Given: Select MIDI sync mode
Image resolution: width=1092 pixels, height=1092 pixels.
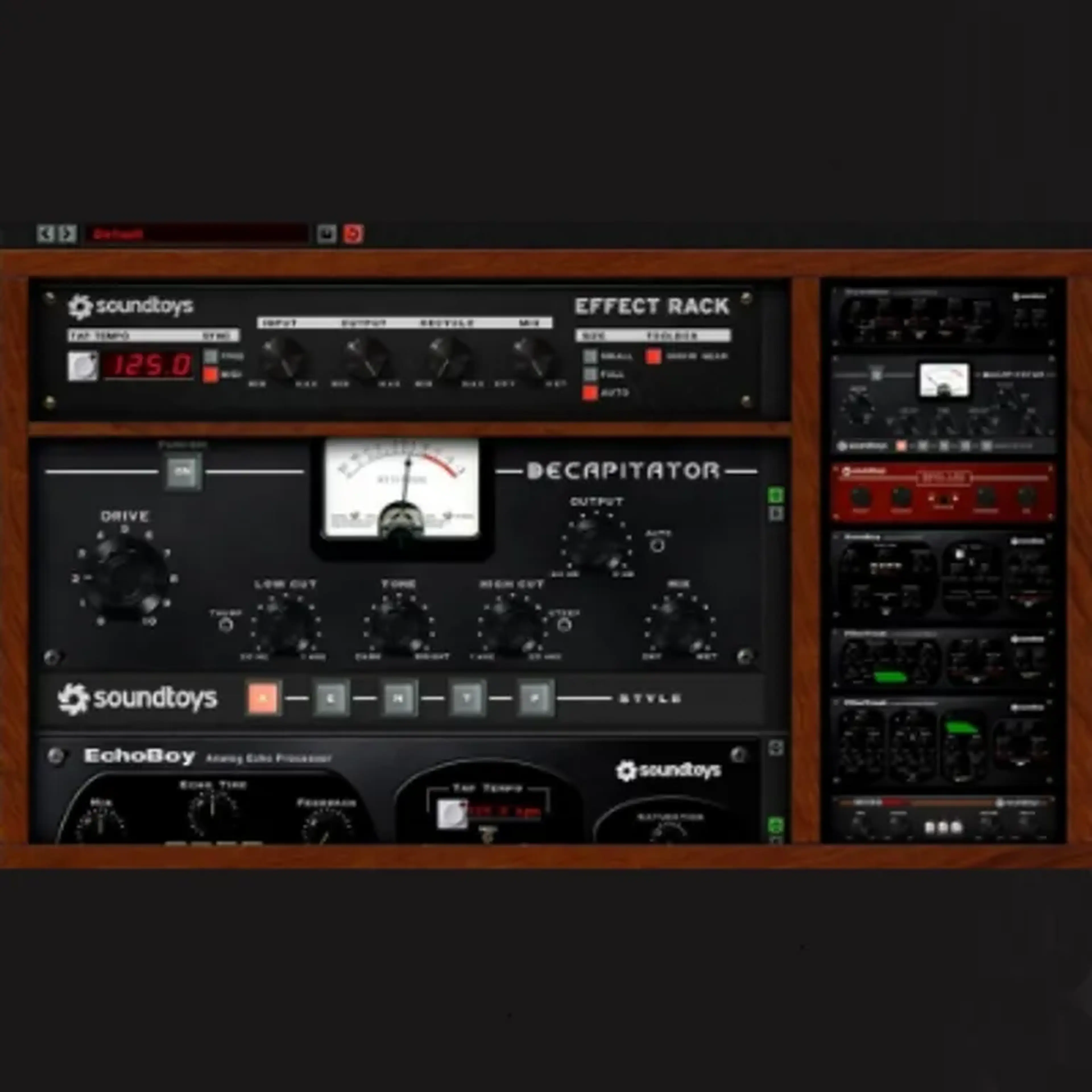Looking at the screenshot, I should [210, 375].
